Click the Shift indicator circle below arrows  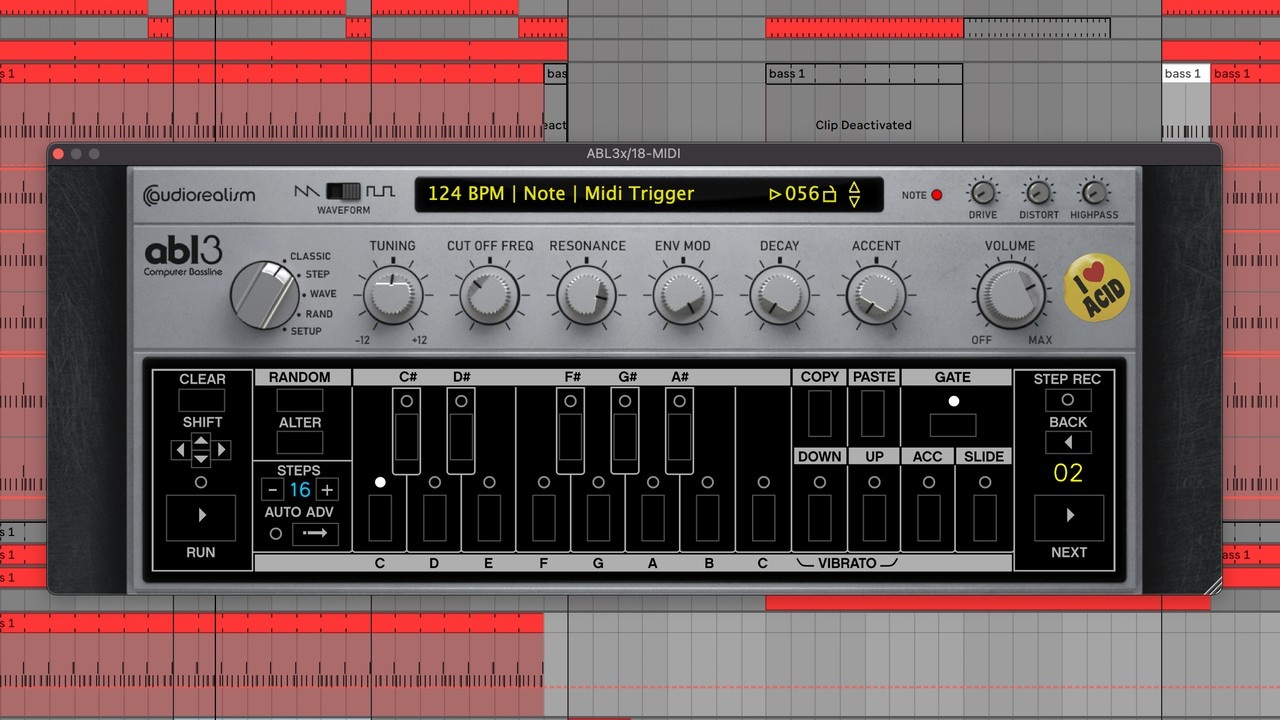click(x=201, y=482)
